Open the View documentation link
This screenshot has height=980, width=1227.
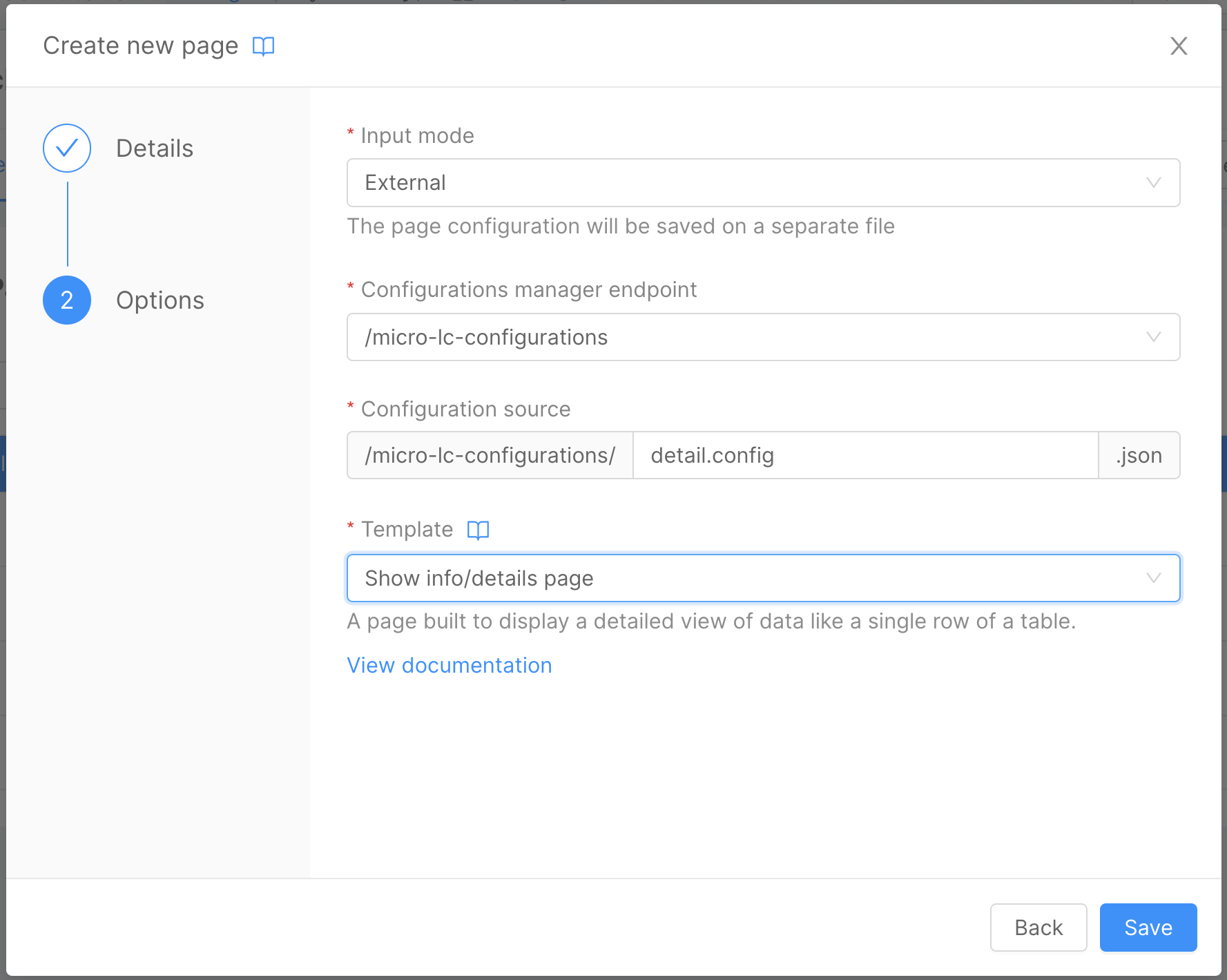click(x=449, y=665)
